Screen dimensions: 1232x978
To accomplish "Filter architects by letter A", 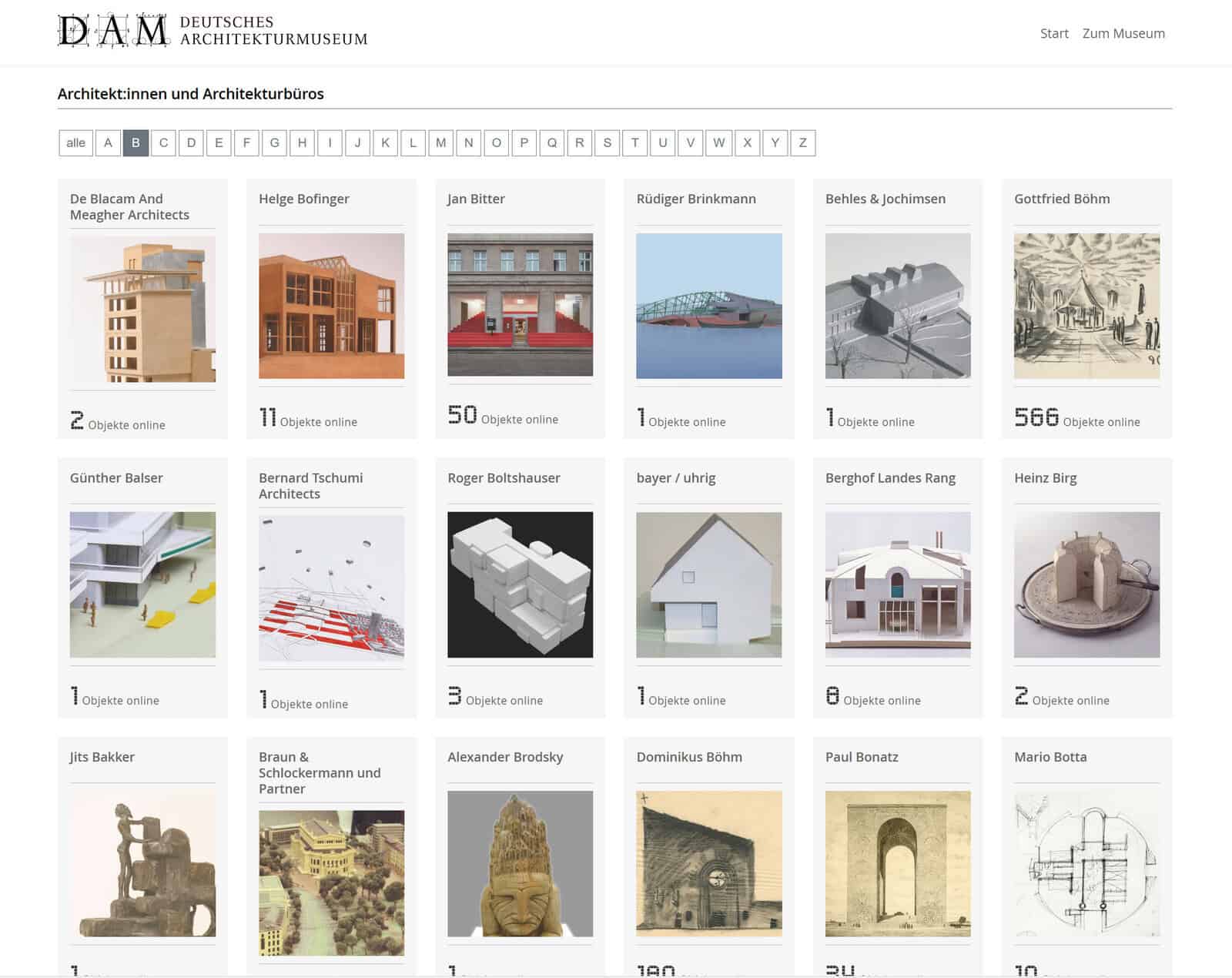I will [x=108, y=142].
